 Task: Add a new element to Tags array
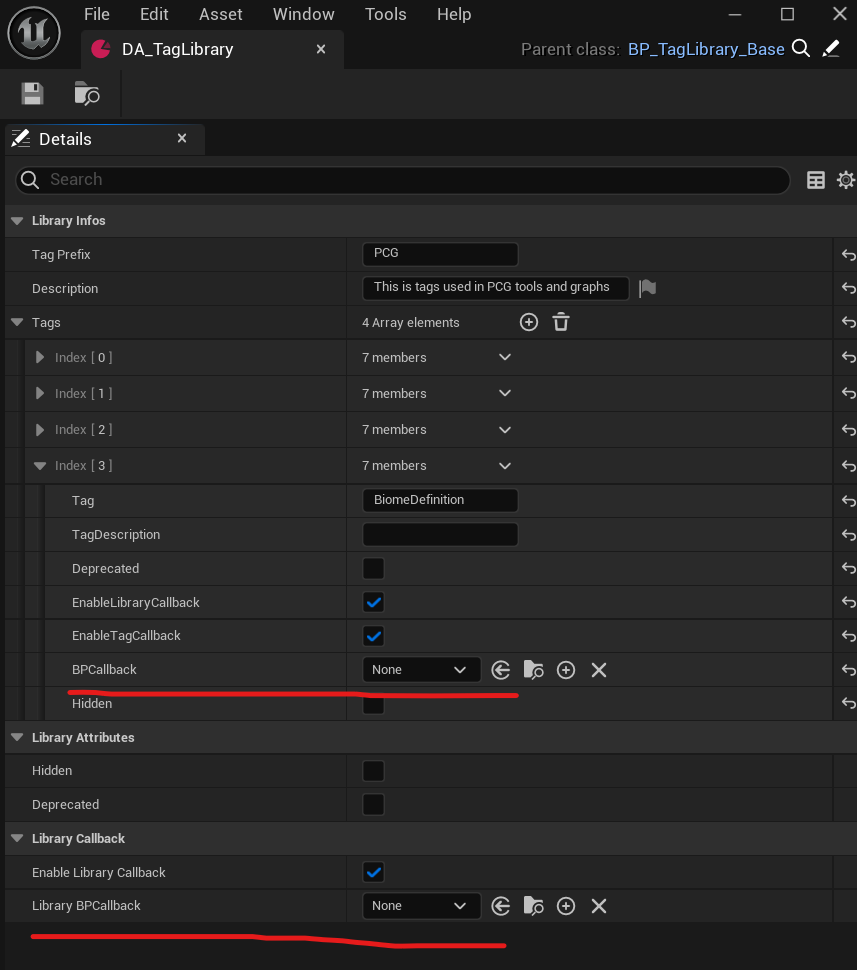point(529,322)
